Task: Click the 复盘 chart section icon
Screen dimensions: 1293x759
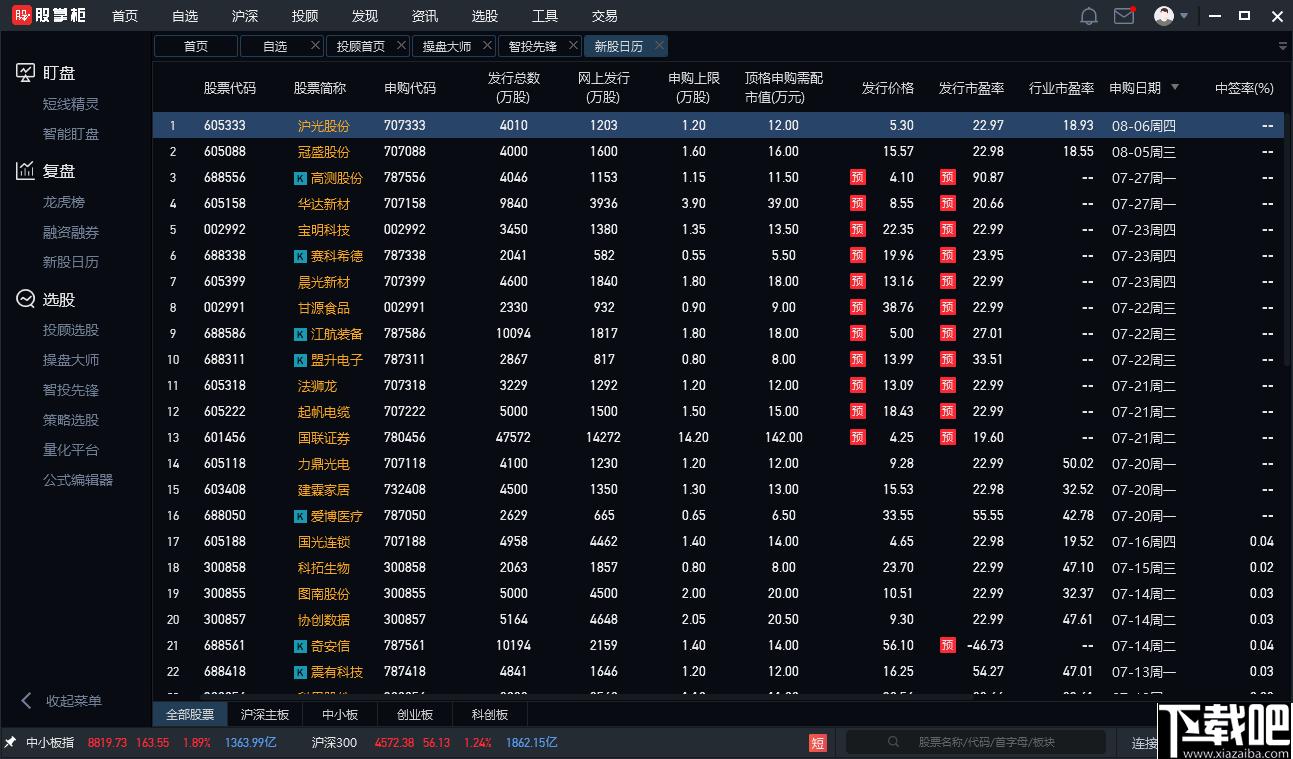Action: pyautogui.click(x=25, y=171)
